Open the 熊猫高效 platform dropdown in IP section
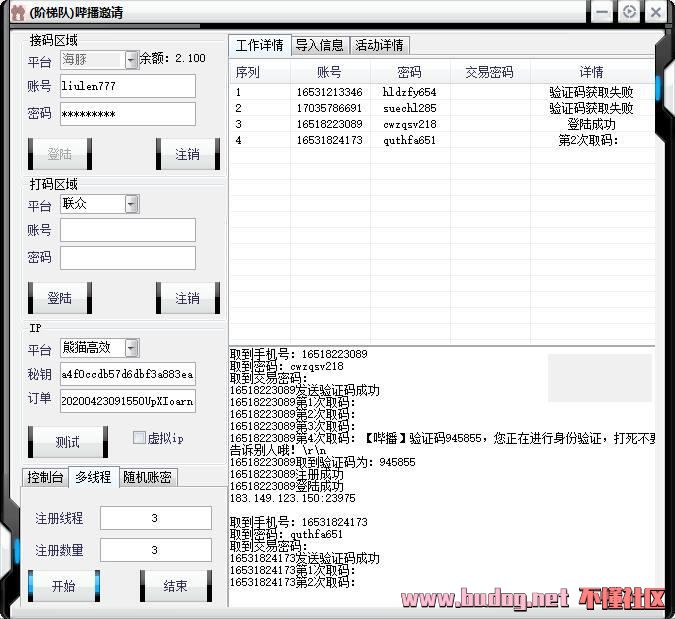Image resolution: width=675 pixels, height=619 pixels. (x=131, y=348)
